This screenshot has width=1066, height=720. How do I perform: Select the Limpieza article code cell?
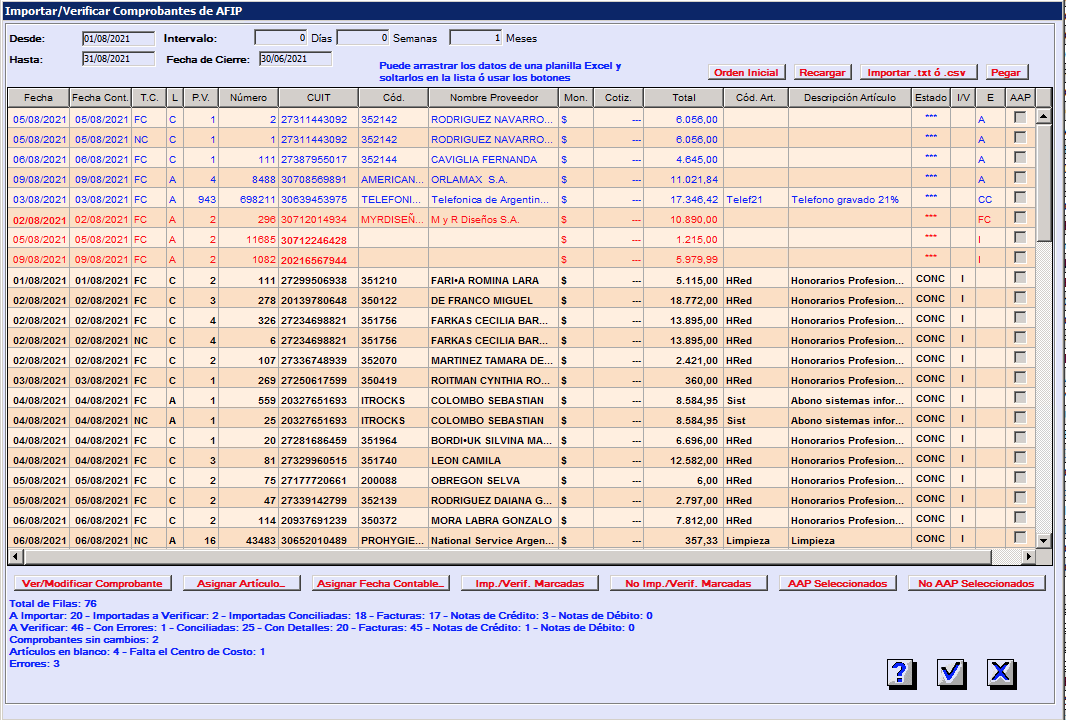(756, 541)
